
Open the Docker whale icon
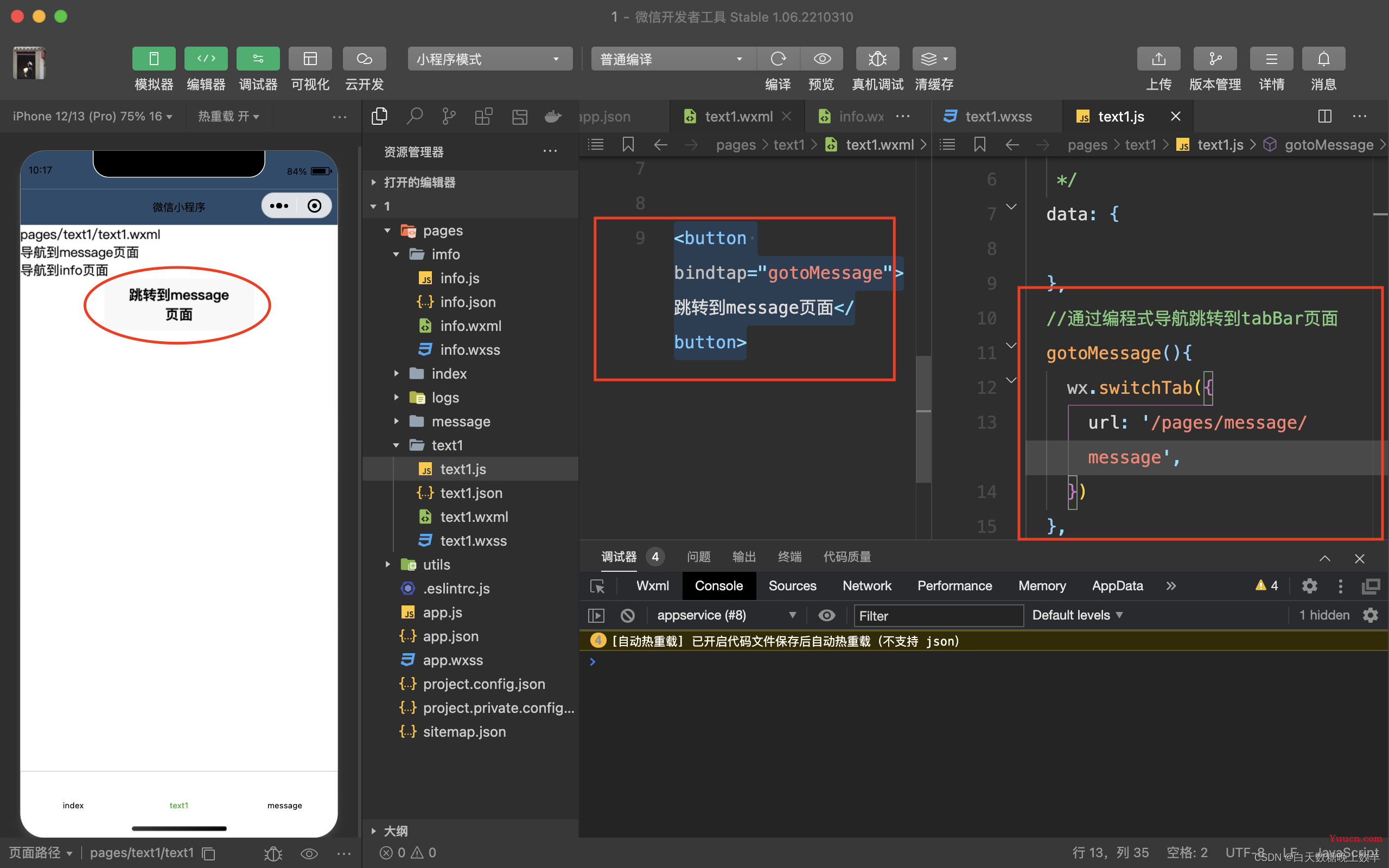tap(553, 117)
